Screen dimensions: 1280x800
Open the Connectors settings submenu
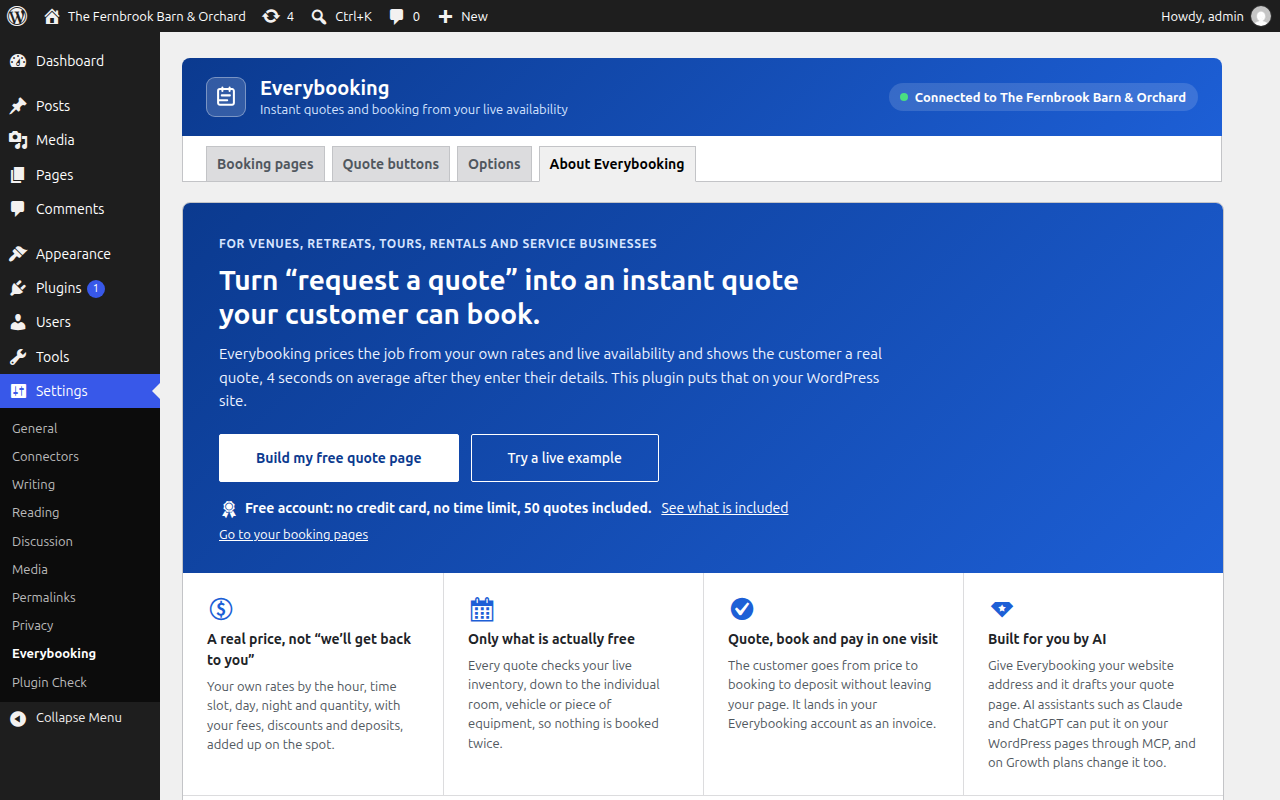(x=80, y=456)
